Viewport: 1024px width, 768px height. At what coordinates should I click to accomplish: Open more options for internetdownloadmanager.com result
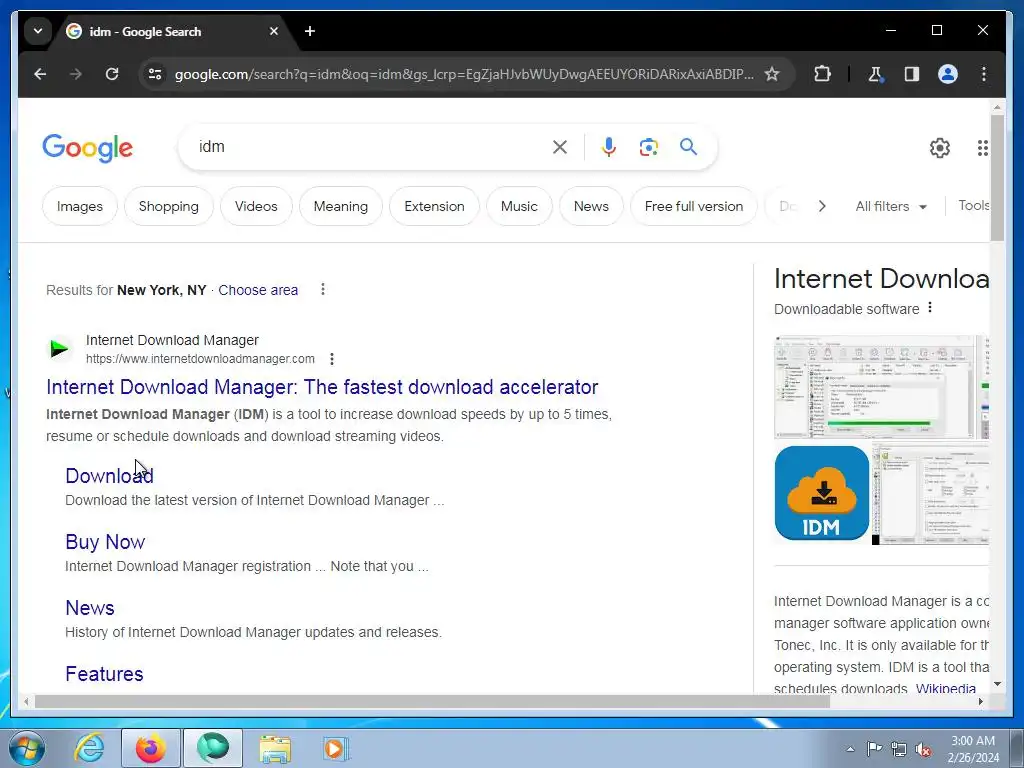(332, 359)
